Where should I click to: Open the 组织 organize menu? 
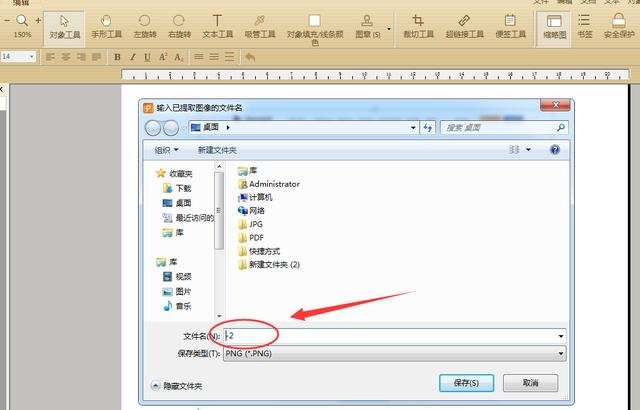tap(166, 150)
